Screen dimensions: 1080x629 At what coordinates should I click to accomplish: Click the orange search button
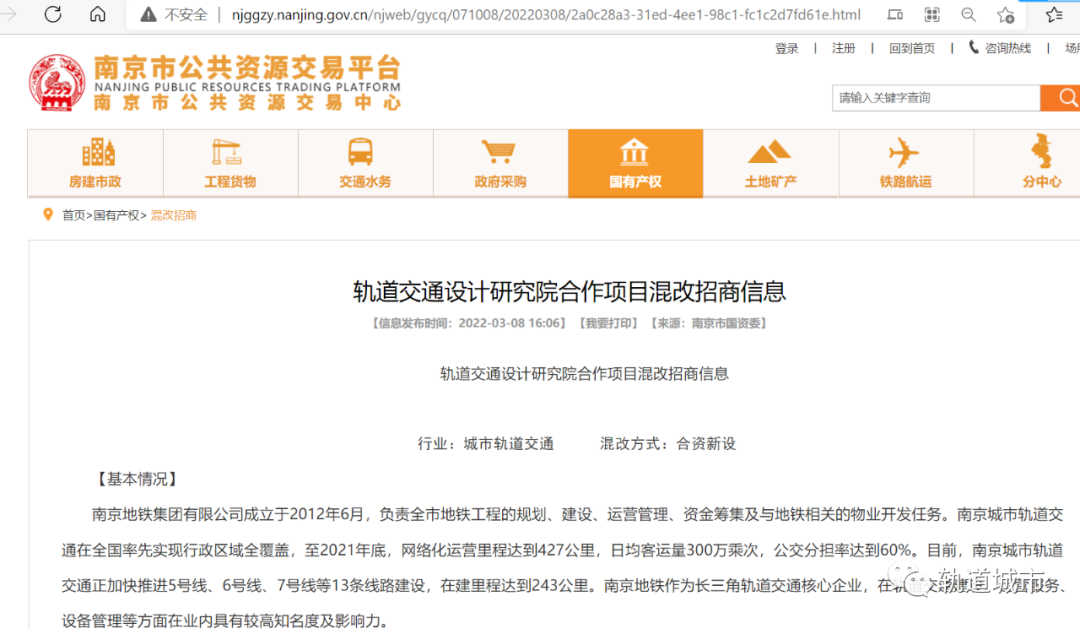coord(1061,98)
